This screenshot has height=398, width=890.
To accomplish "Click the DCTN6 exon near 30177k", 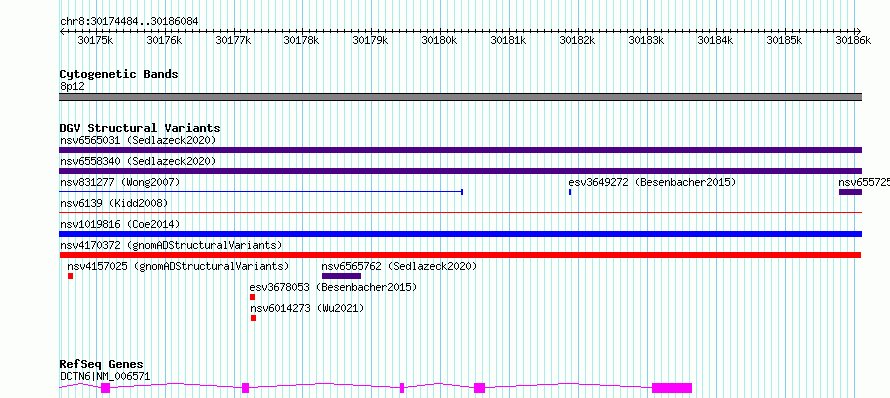I will (245, 388).
